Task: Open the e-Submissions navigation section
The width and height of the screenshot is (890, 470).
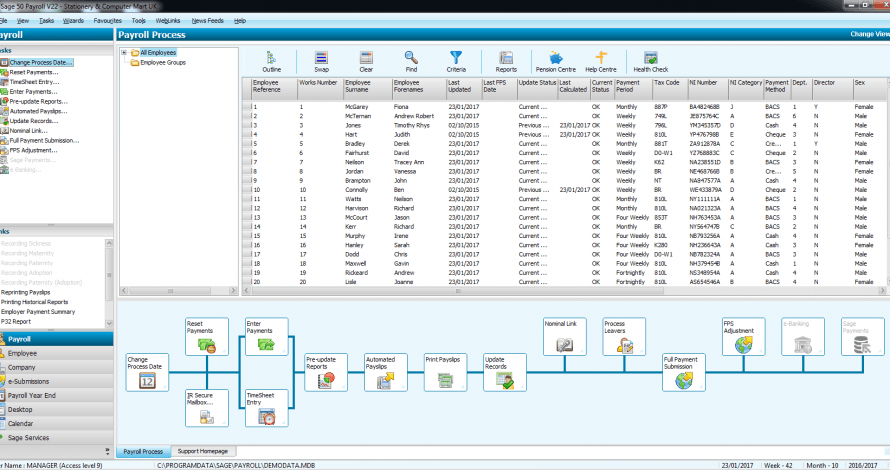Action: 56,381
